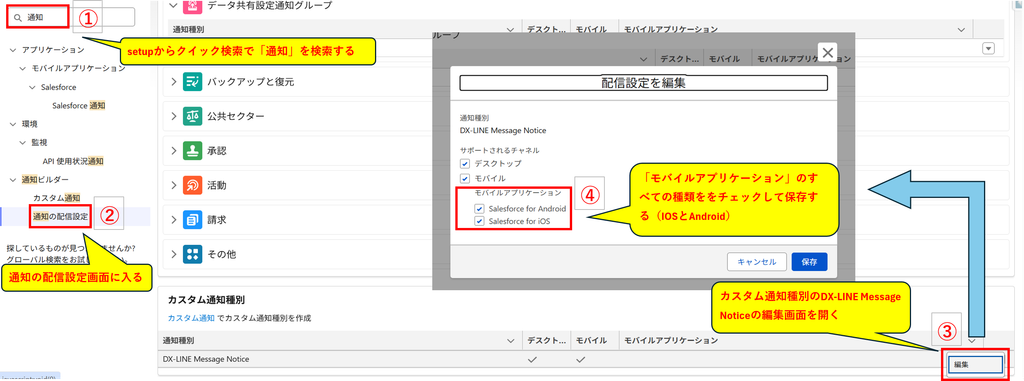Click the 編集 button for DX-LINE Message Notice
Screen dimensions: 1024x381
point(974,364)
